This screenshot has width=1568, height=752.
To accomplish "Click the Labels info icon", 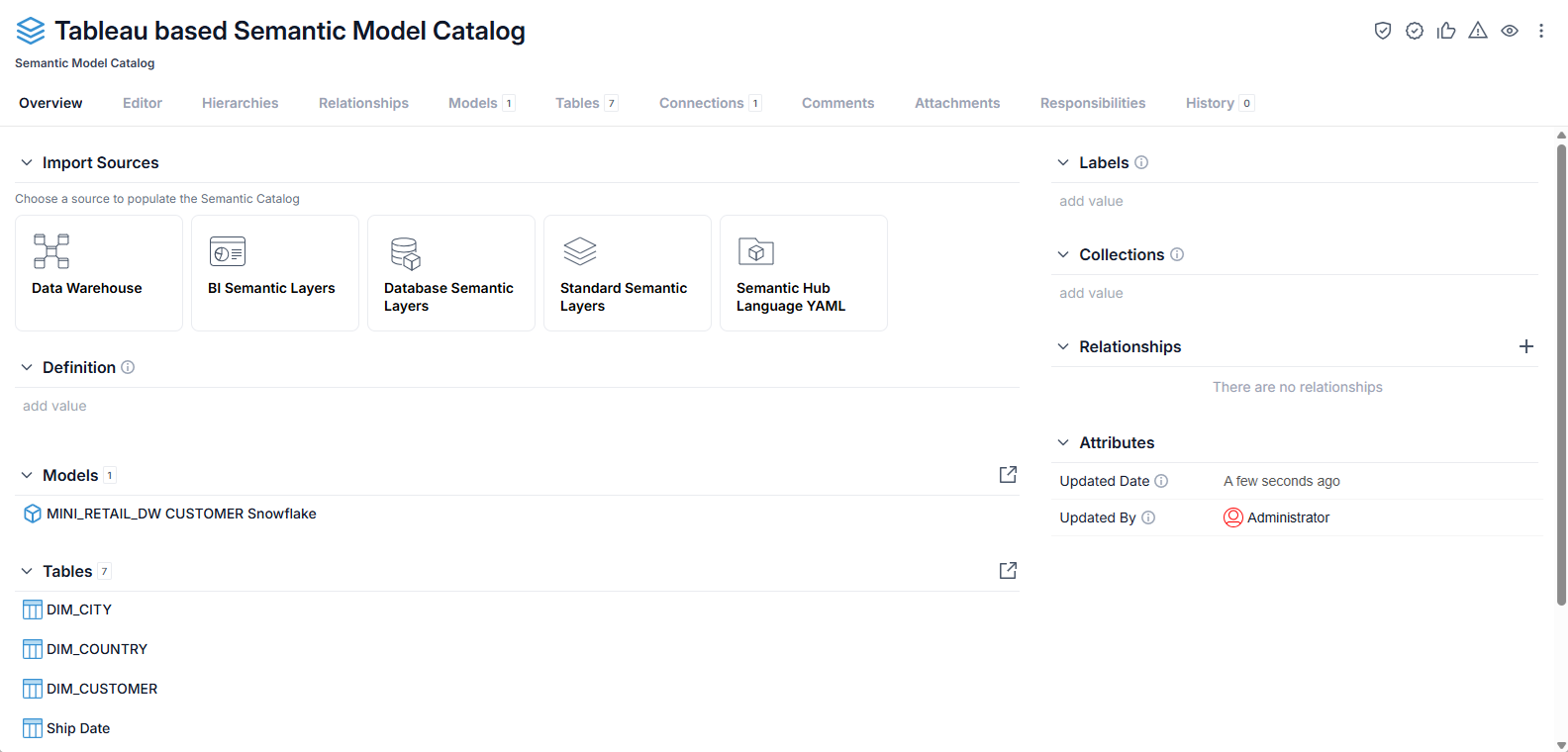I will 1141,162.
